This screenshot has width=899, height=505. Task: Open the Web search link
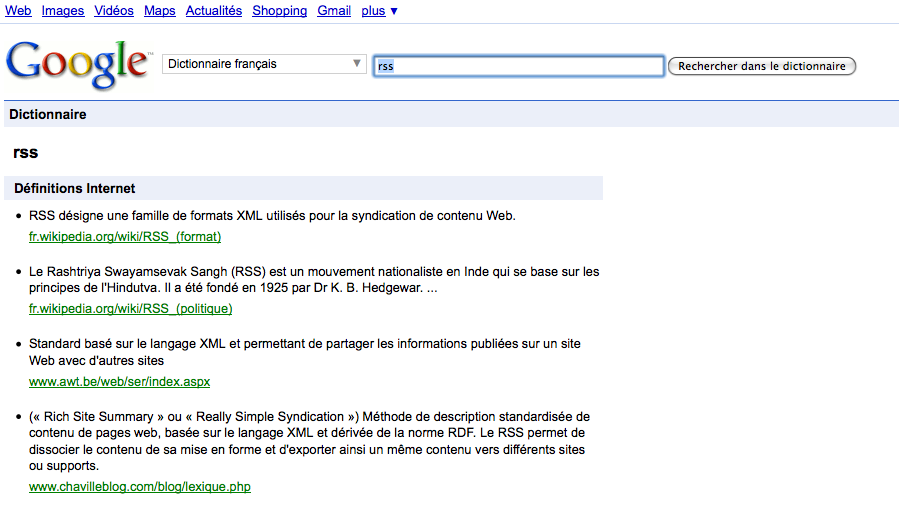coord(18,11)
